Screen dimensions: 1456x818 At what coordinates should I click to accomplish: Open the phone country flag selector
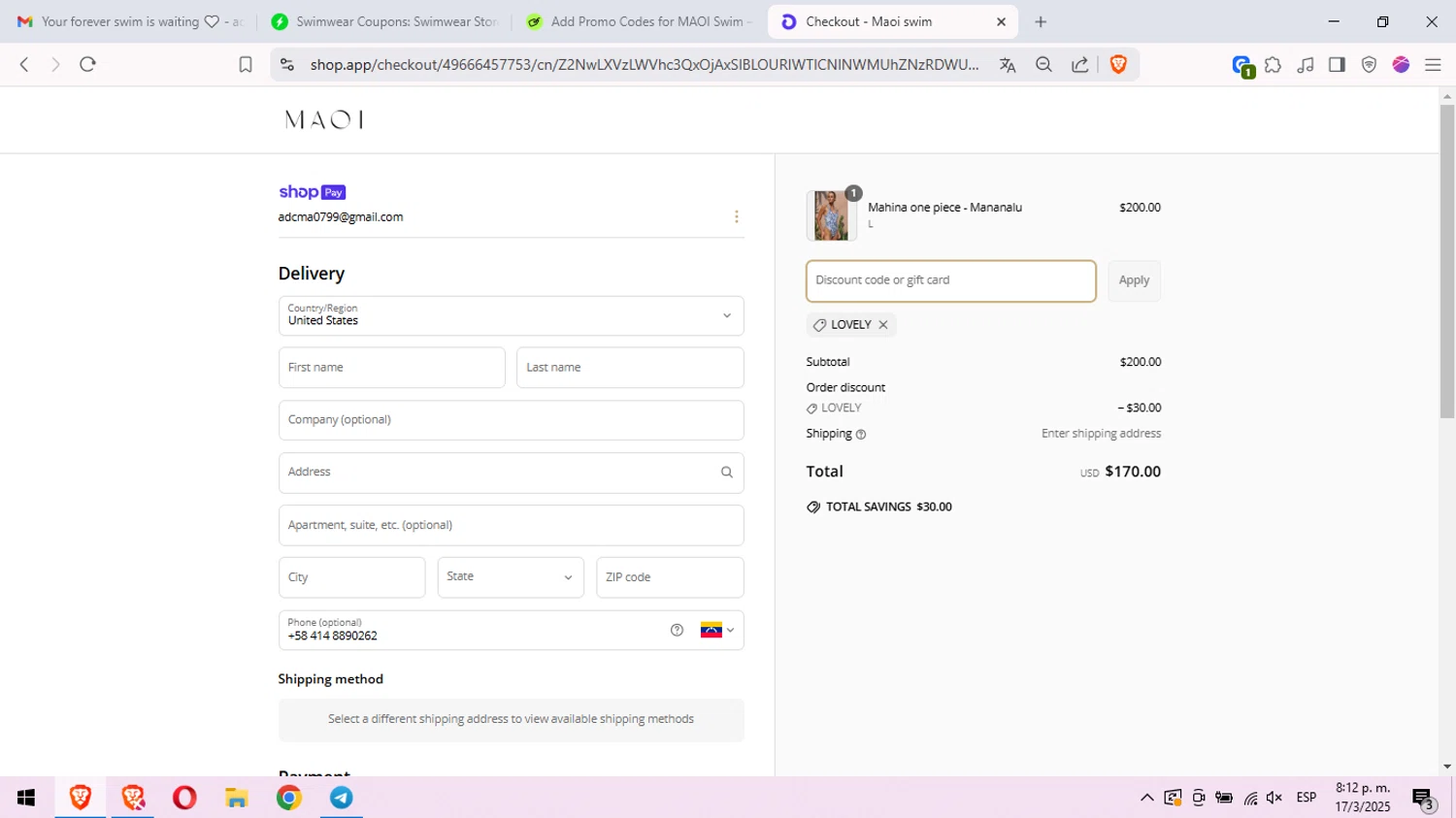click(717, 630)
